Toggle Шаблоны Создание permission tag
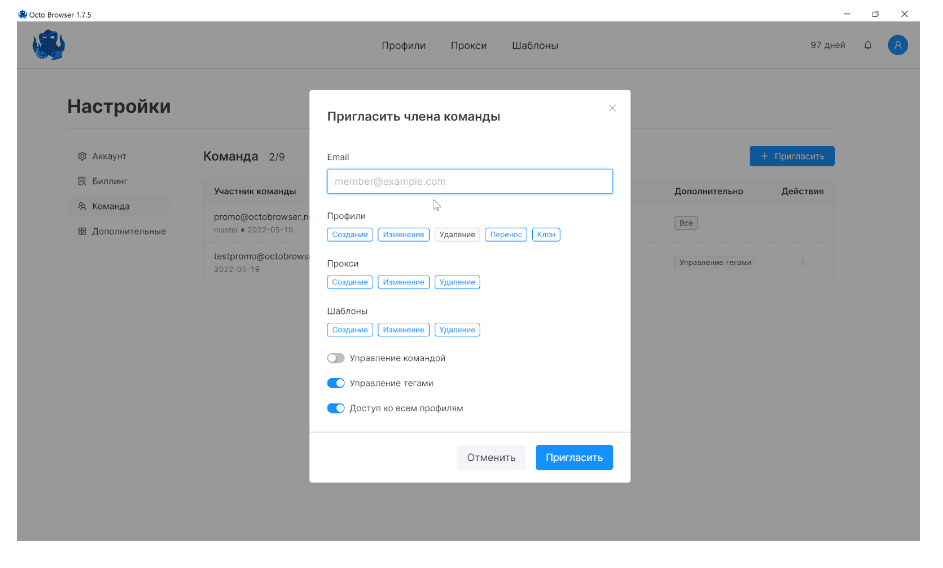Viewport: 943px width, 568px height. pos(350,330)
